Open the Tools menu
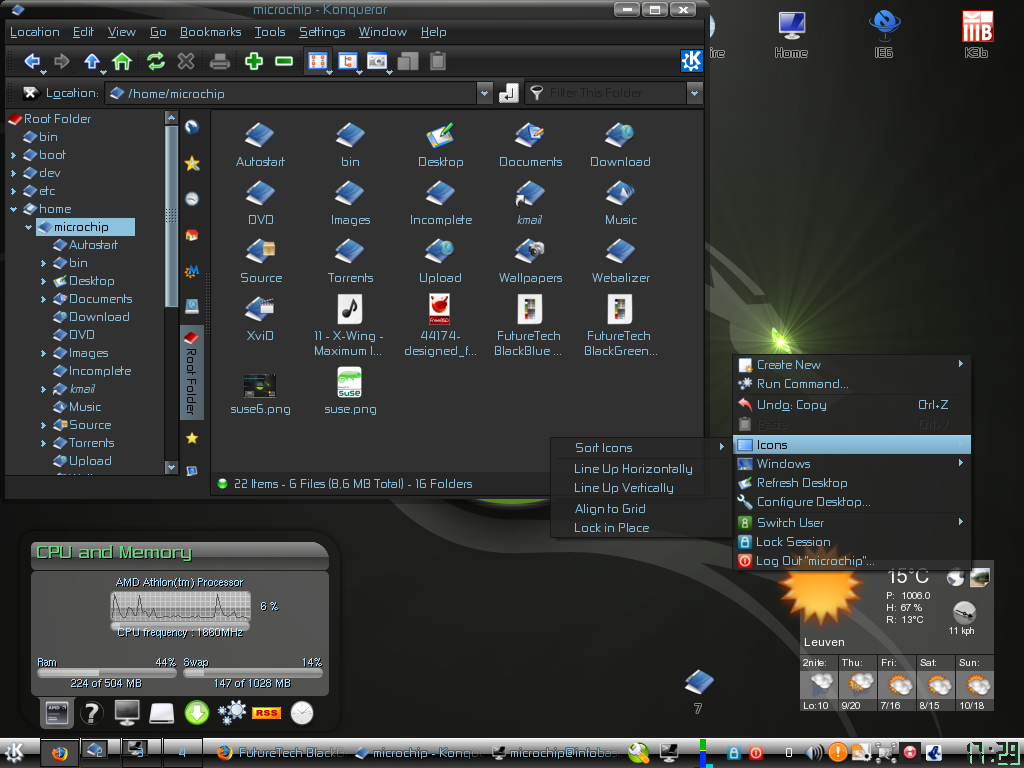The image size is (1024, 768). [x=270, y=32]
